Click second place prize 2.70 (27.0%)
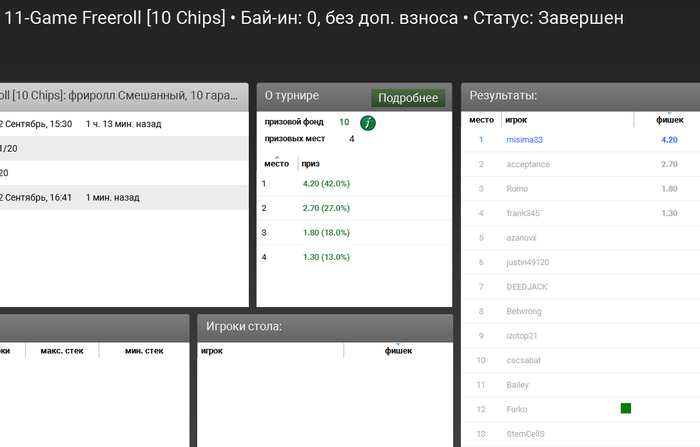700x447 pixels. tap(326, 208)
